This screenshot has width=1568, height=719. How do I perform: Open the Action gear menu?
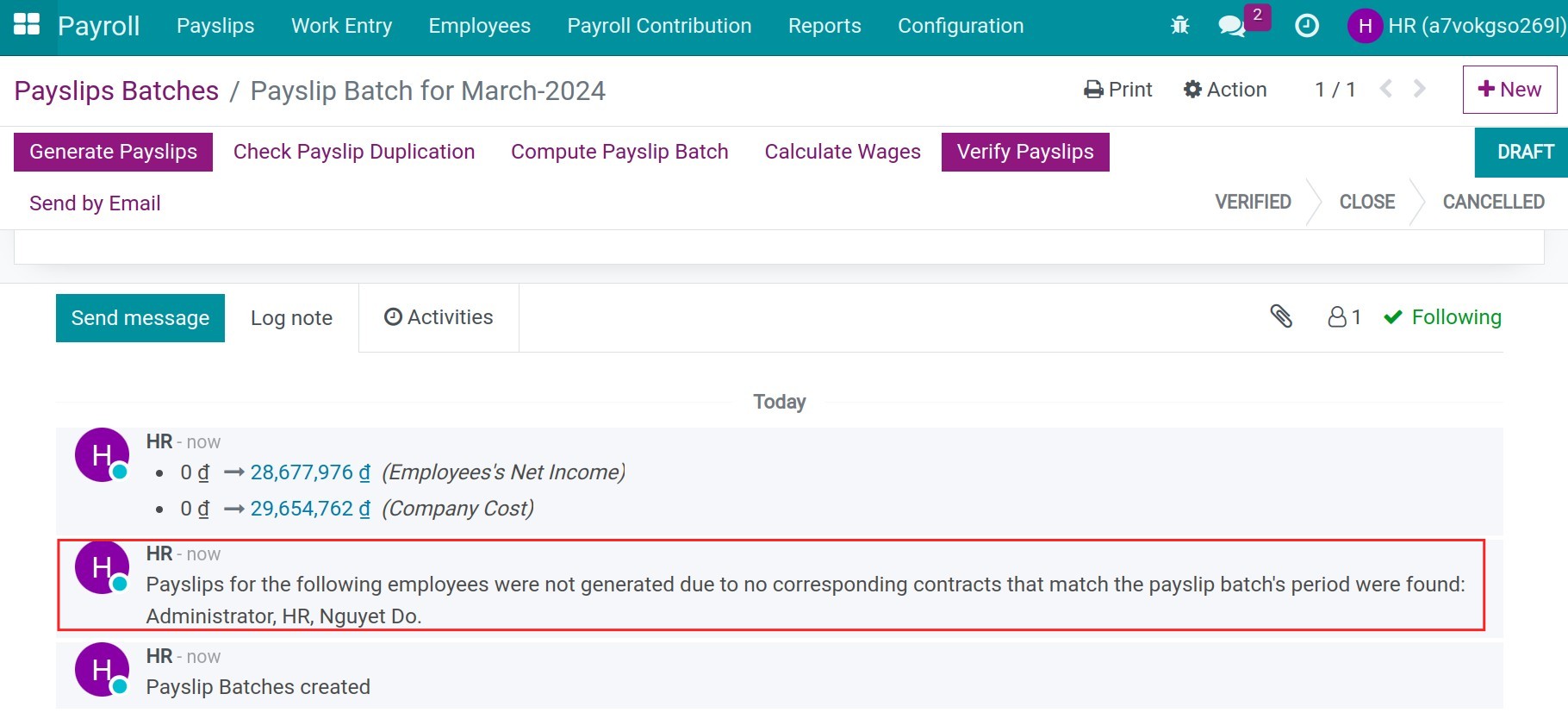[x=1225, y=89]
